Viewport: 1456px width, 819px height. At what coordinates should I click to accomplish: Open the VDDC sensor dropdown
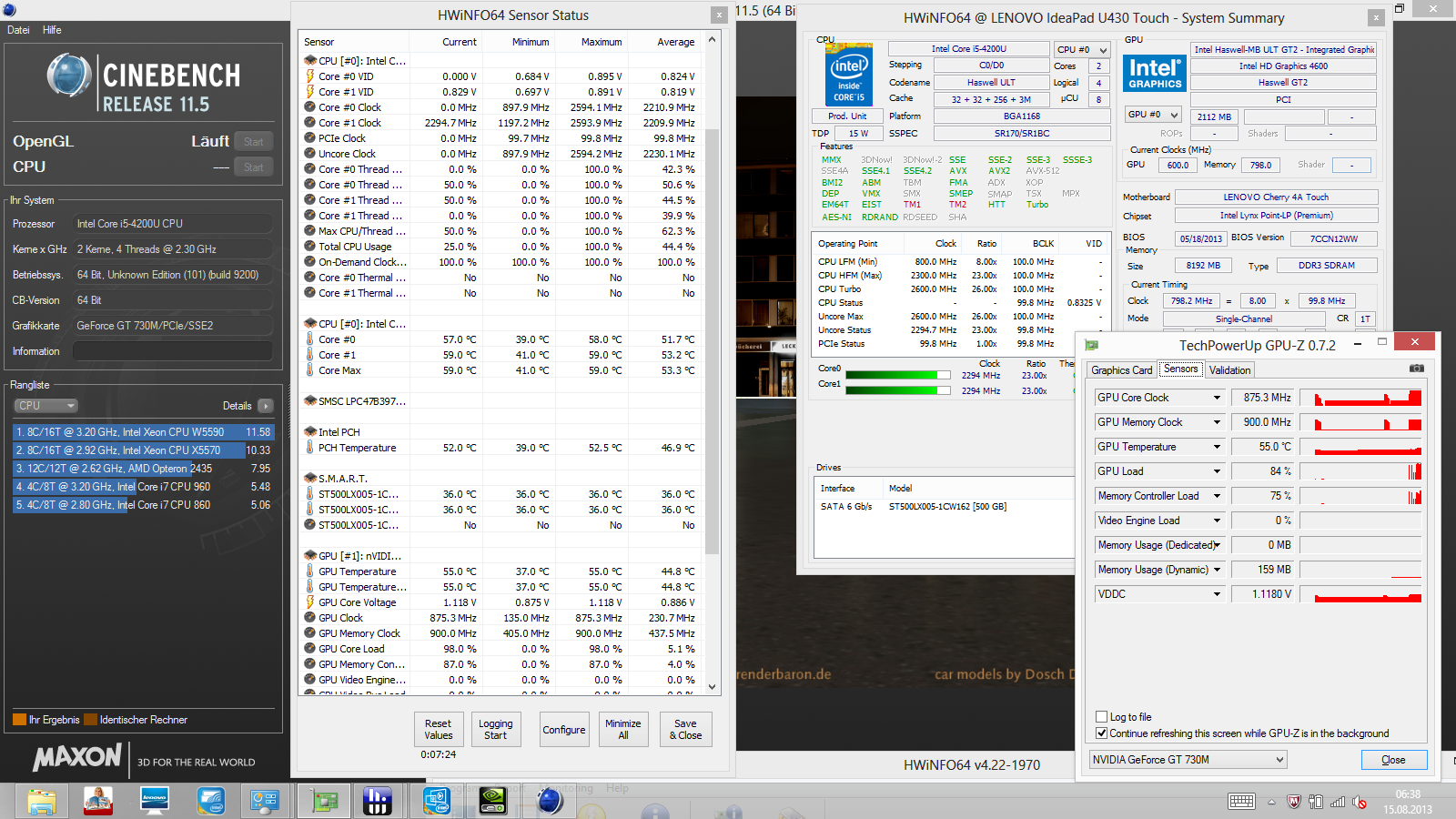pyautogui.click(x=1217, y=594)
